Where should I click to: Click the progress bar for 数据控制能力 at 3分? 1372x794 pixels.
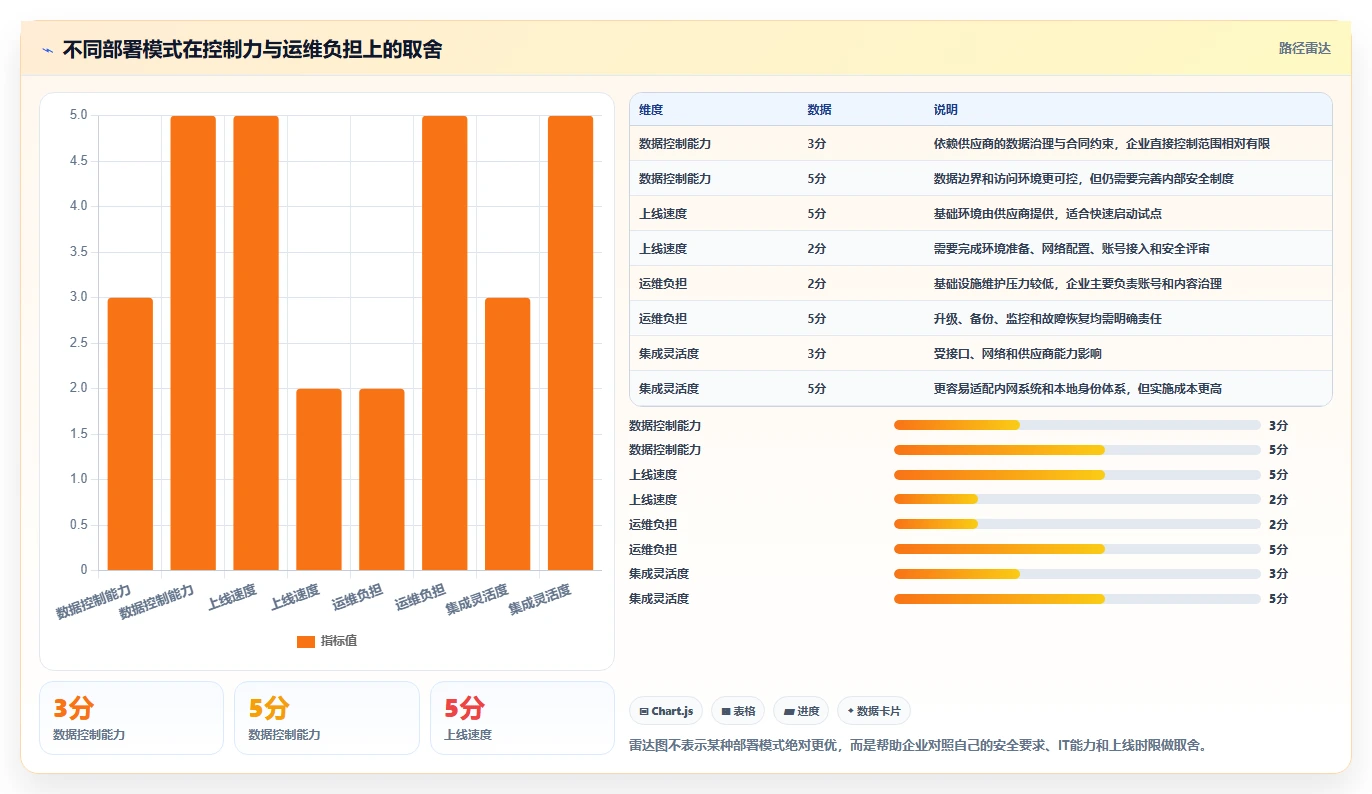(1077, 425)
